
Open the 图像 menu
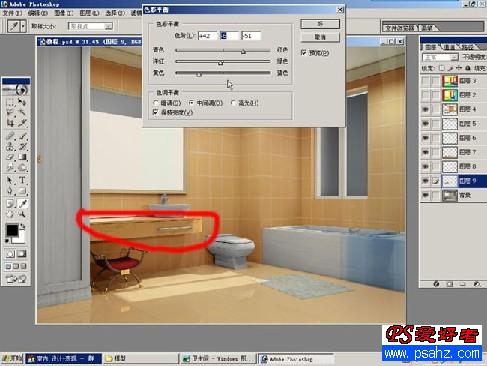point(63,13)
